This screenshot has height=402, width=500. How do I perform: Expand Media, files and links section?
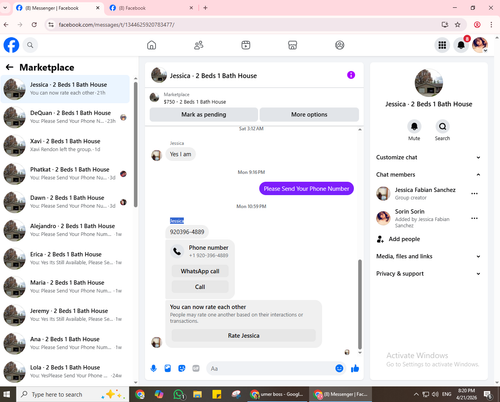428,256
